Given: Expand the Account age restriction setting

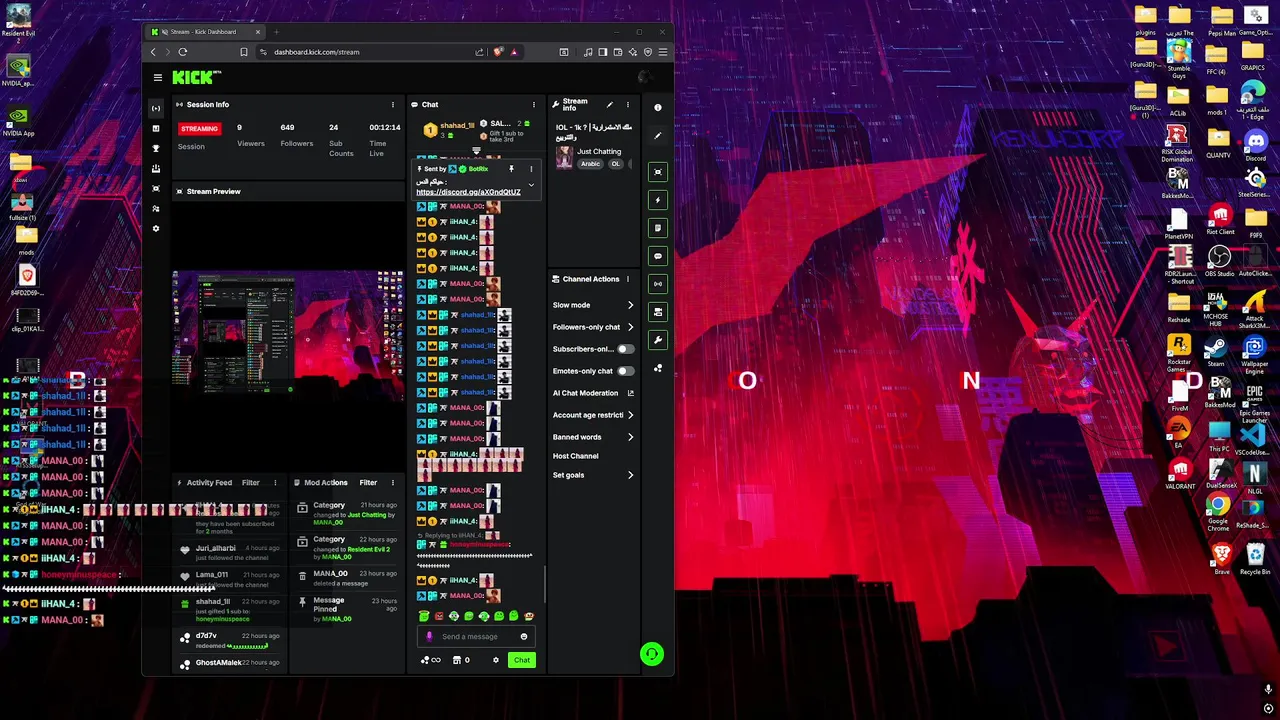Looking at the screenshot, I should coord(593,415).
